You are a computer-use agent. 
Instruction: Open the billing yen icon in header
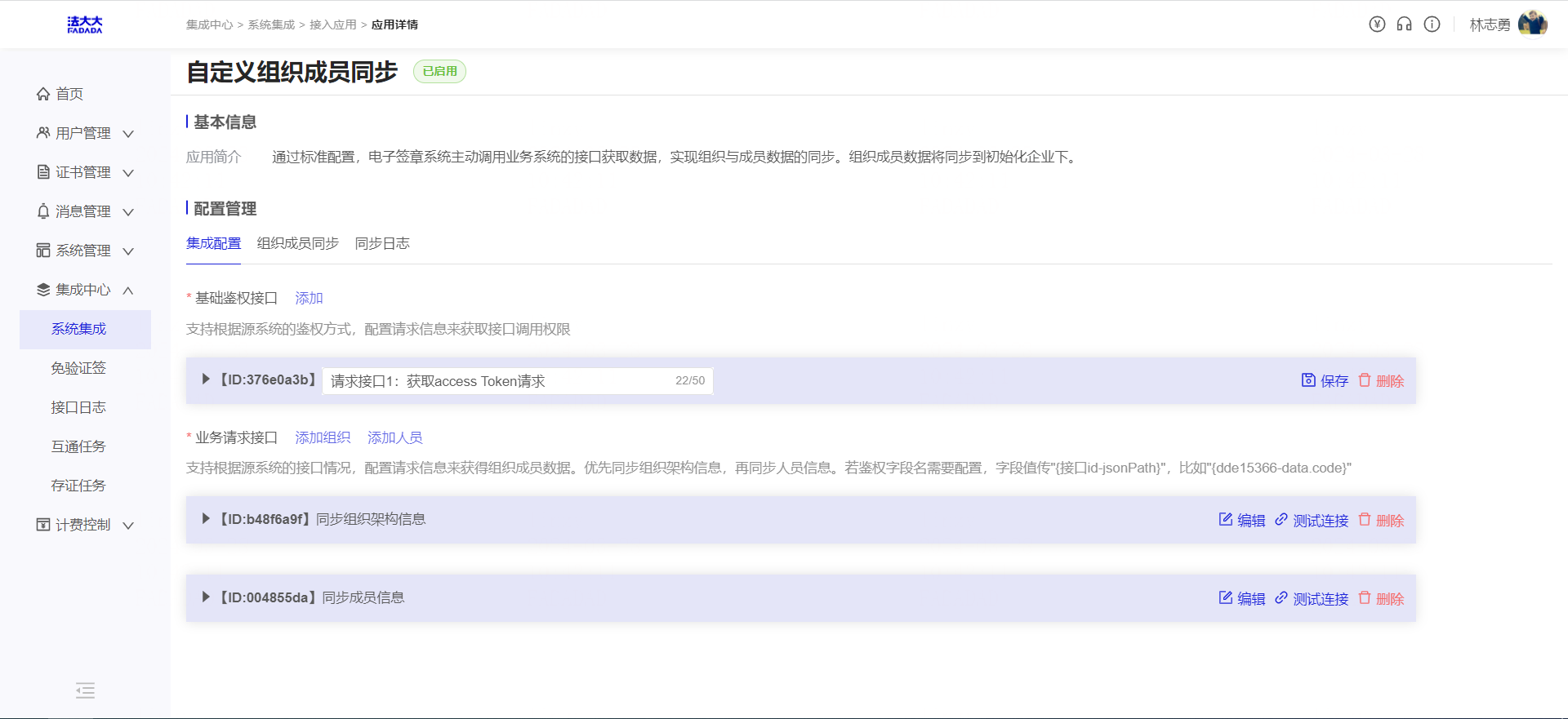coord(1377,24)
